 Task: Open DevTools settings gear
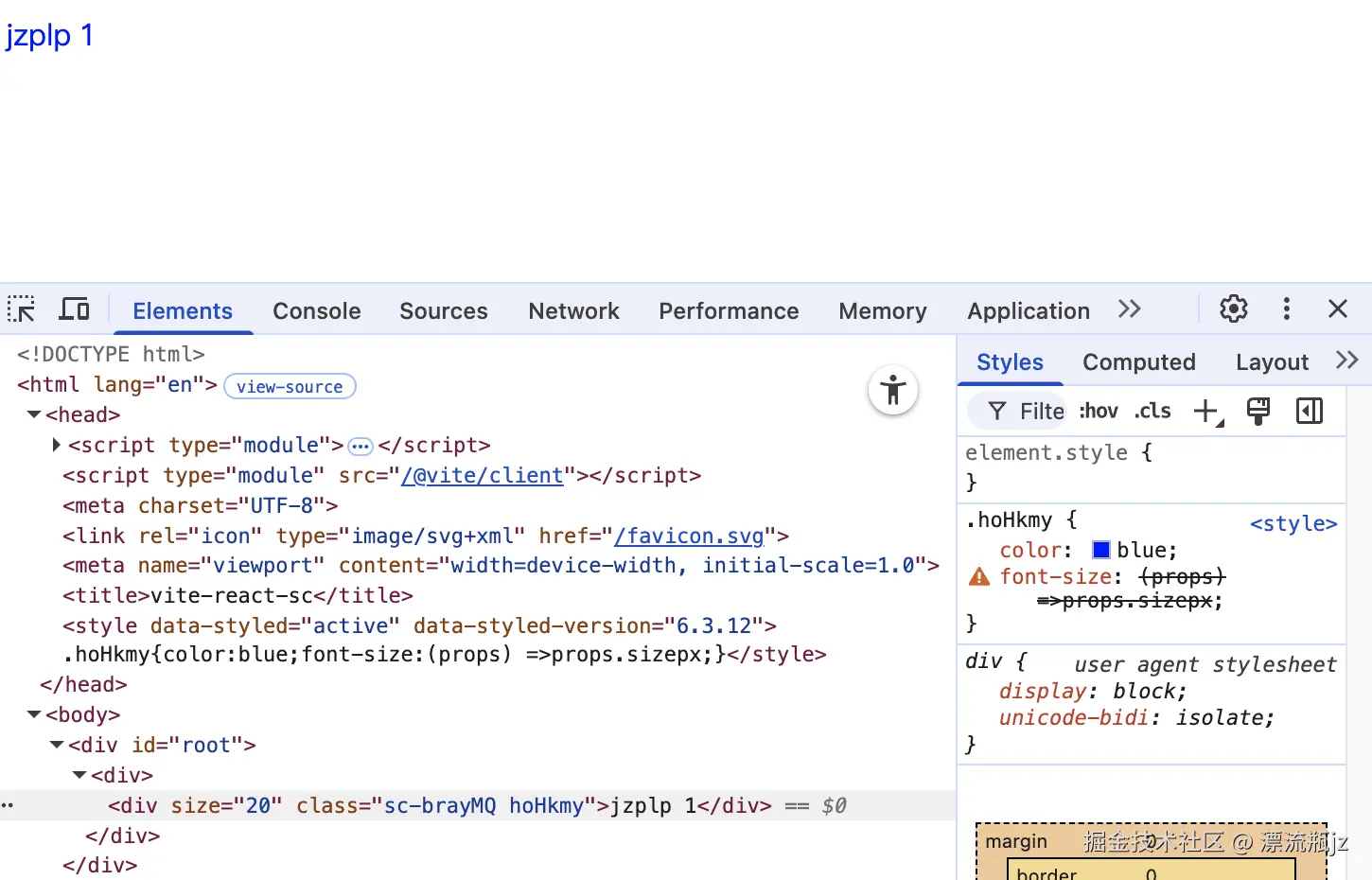click(1233, 308)
